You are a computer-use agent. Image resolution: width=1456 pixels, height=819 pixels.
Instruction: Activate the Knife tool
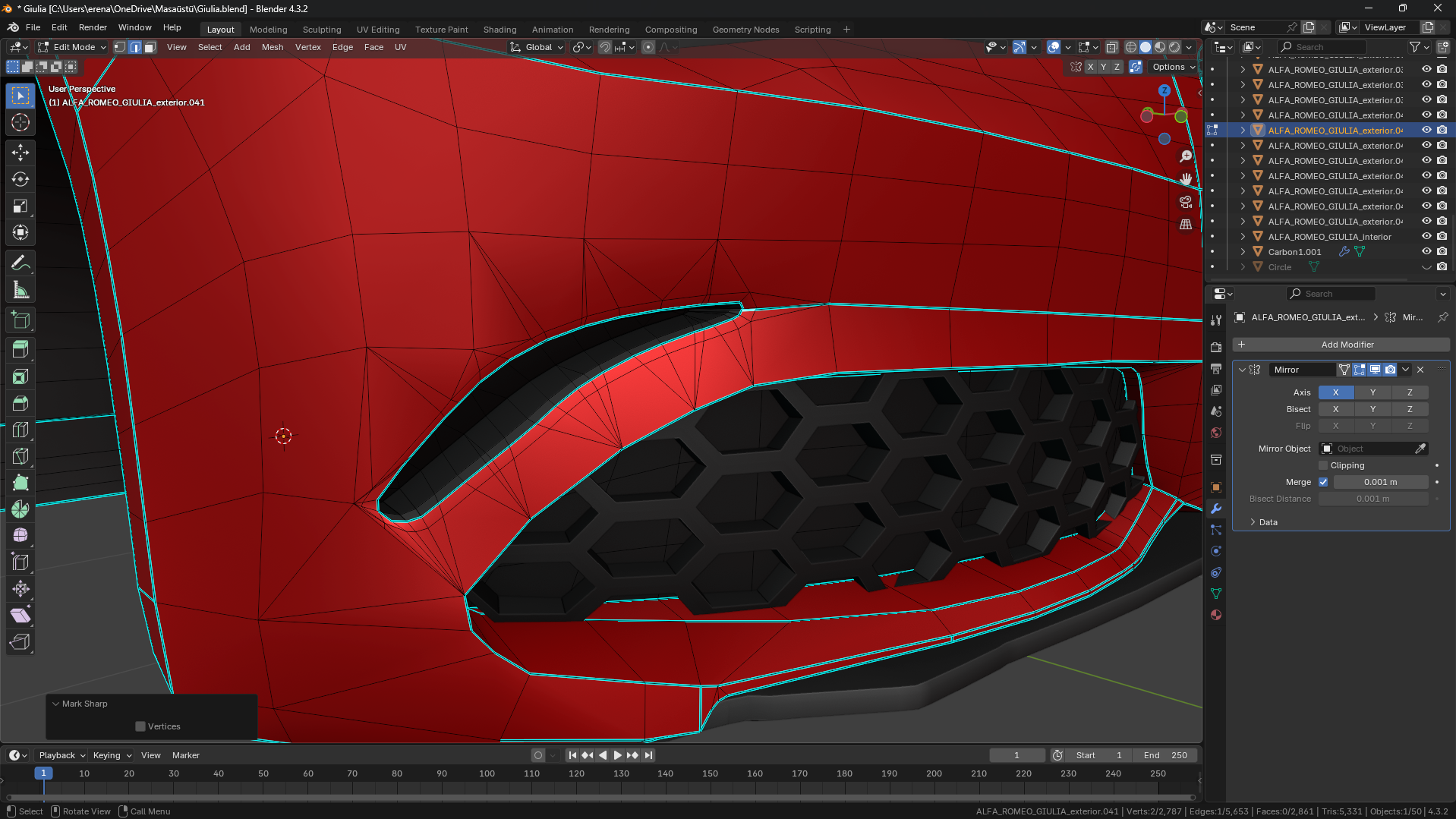click(x=20, y=456)
